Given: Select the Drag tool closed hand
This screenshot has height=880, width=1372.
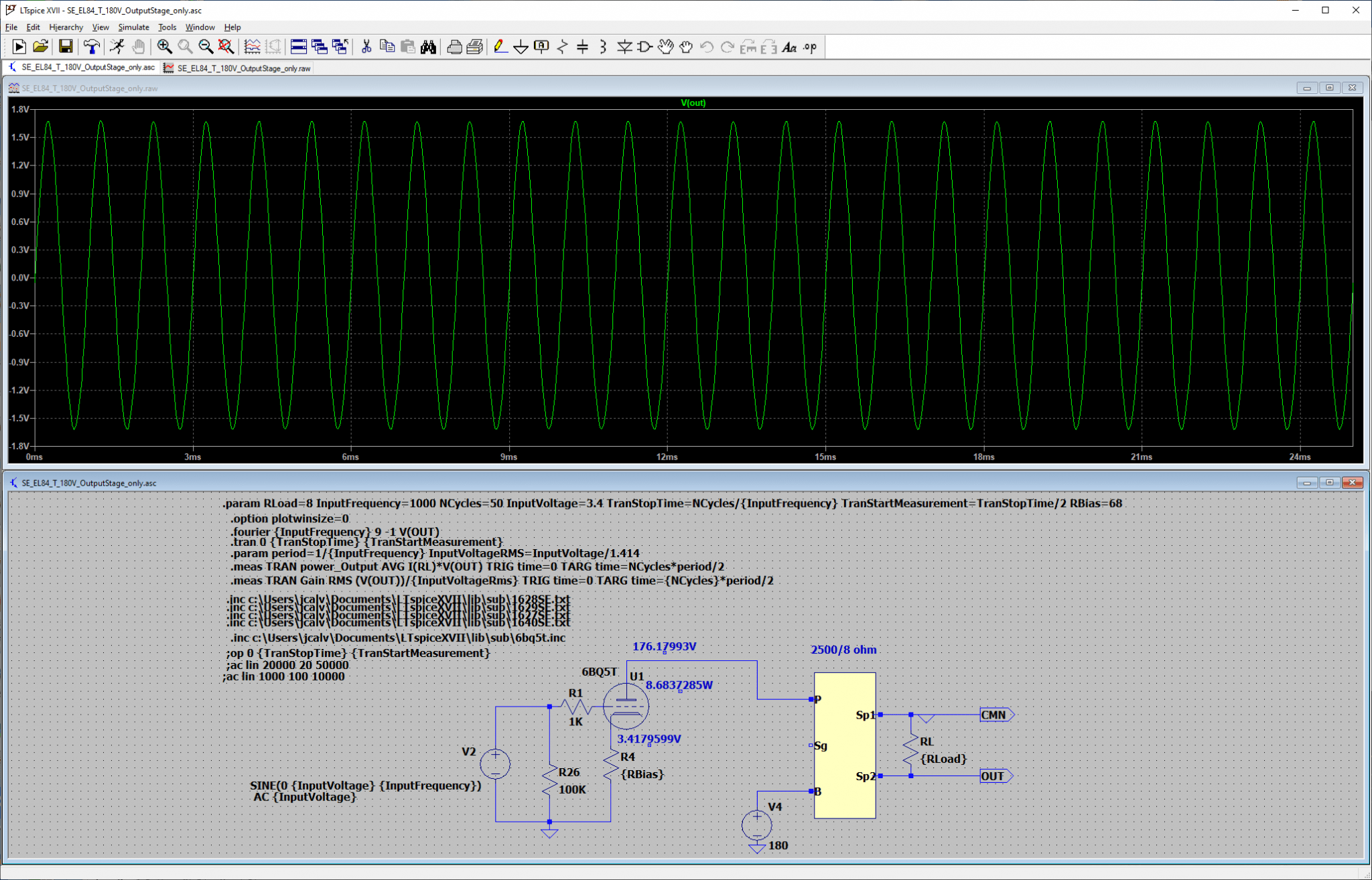Looking at the screenshot, I should 687,46.
